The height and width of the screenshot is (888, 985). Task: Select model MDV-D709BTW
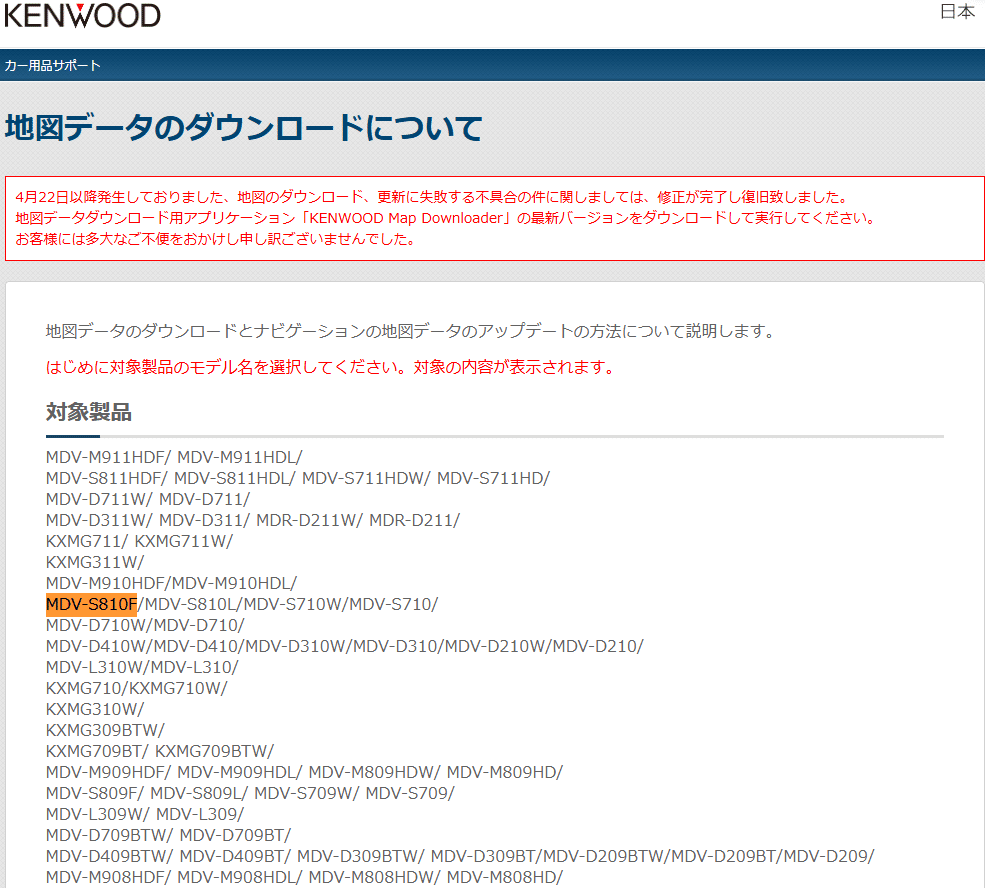click(x=107, y=835)
